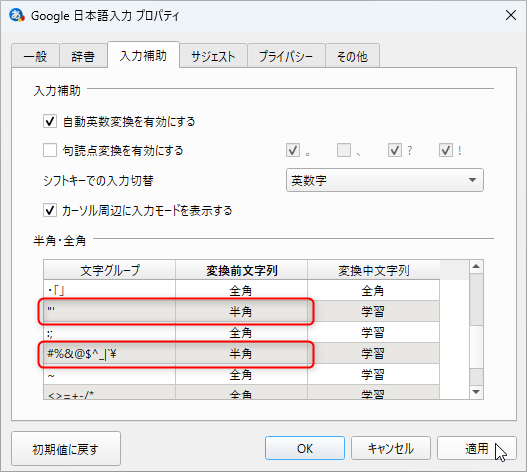
Task: Select 変換前文字列 cell for quote marks row
Action: pyautogui.click(x=241, y=312)
